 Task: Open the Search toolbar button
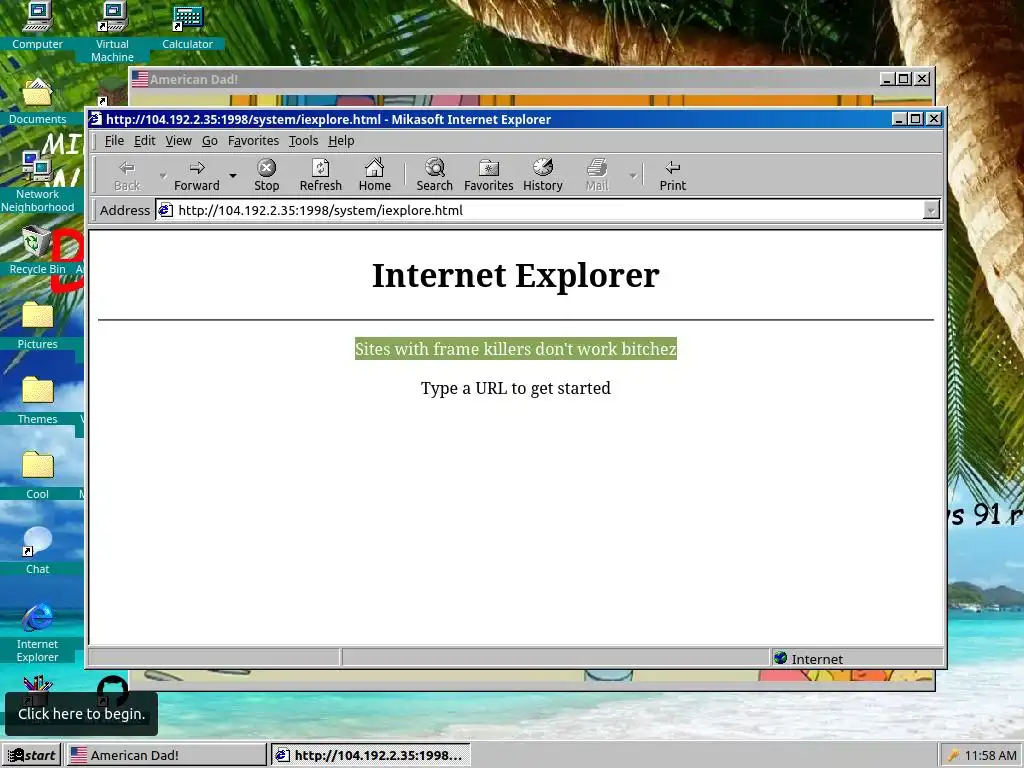click(434, 175)
